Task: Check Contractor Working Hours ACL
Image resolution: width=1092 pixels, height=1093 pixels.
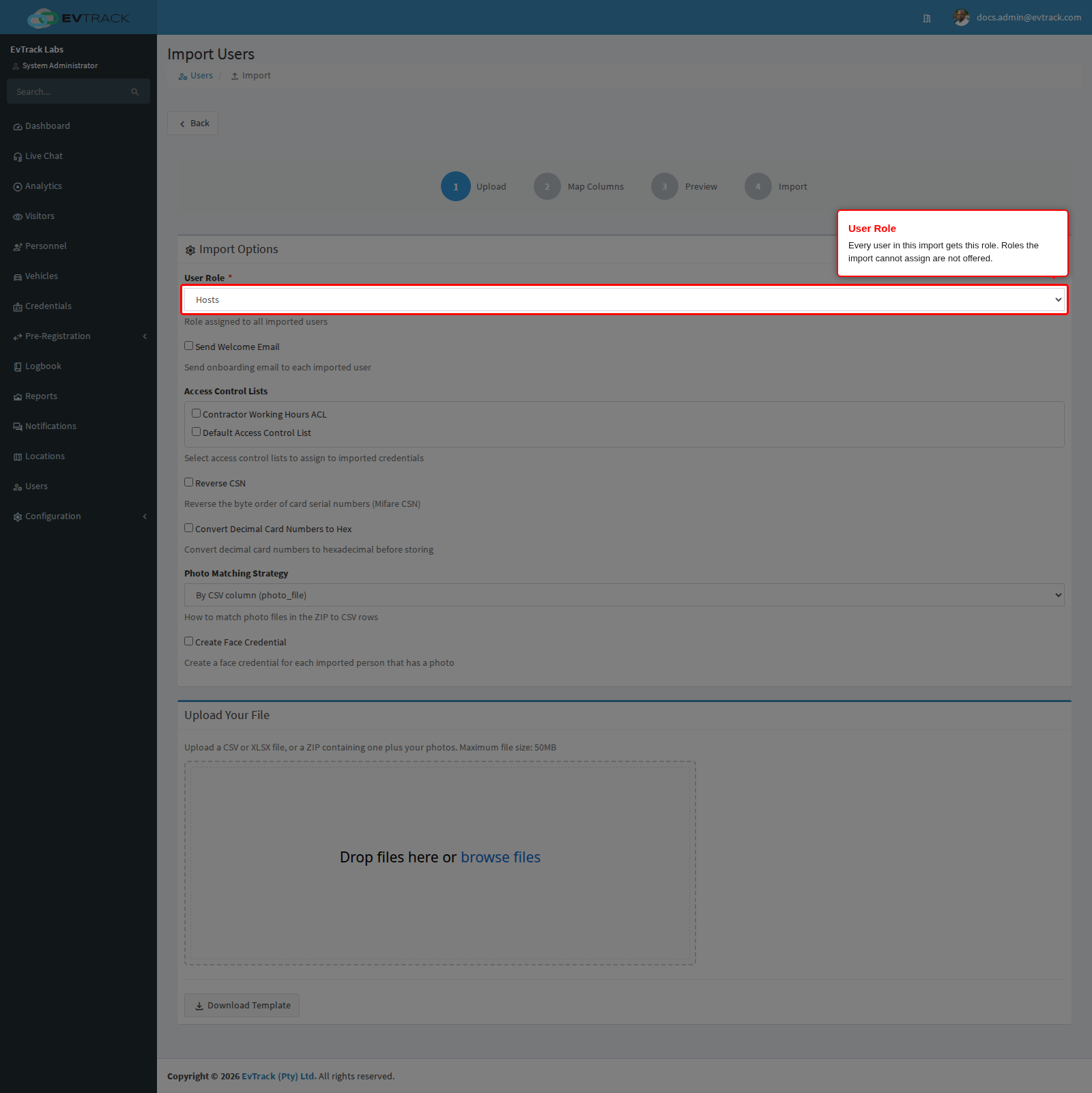Action: tap(196, 413)
